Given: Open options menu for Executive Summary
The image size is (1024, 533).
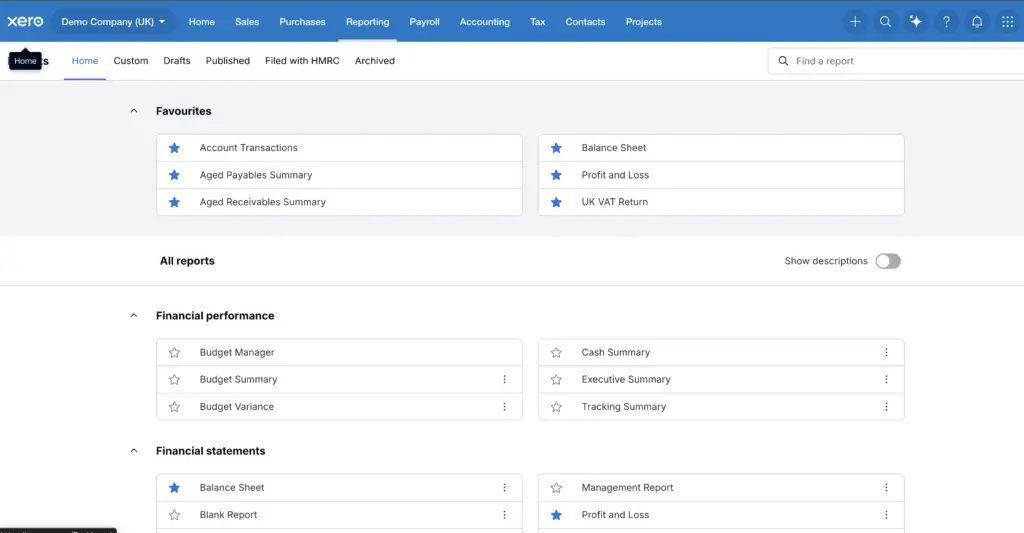Looking at the screenshot, I should click(x=886, y=379).
